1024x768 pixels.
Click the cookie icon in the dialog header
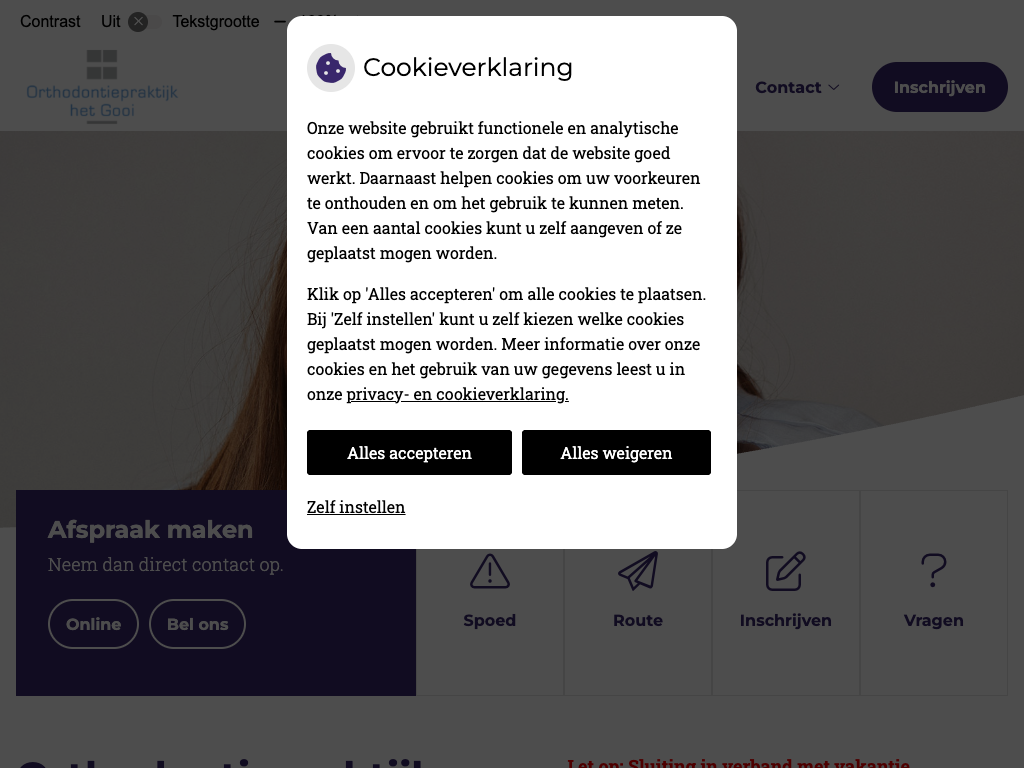tap(330, 68)
